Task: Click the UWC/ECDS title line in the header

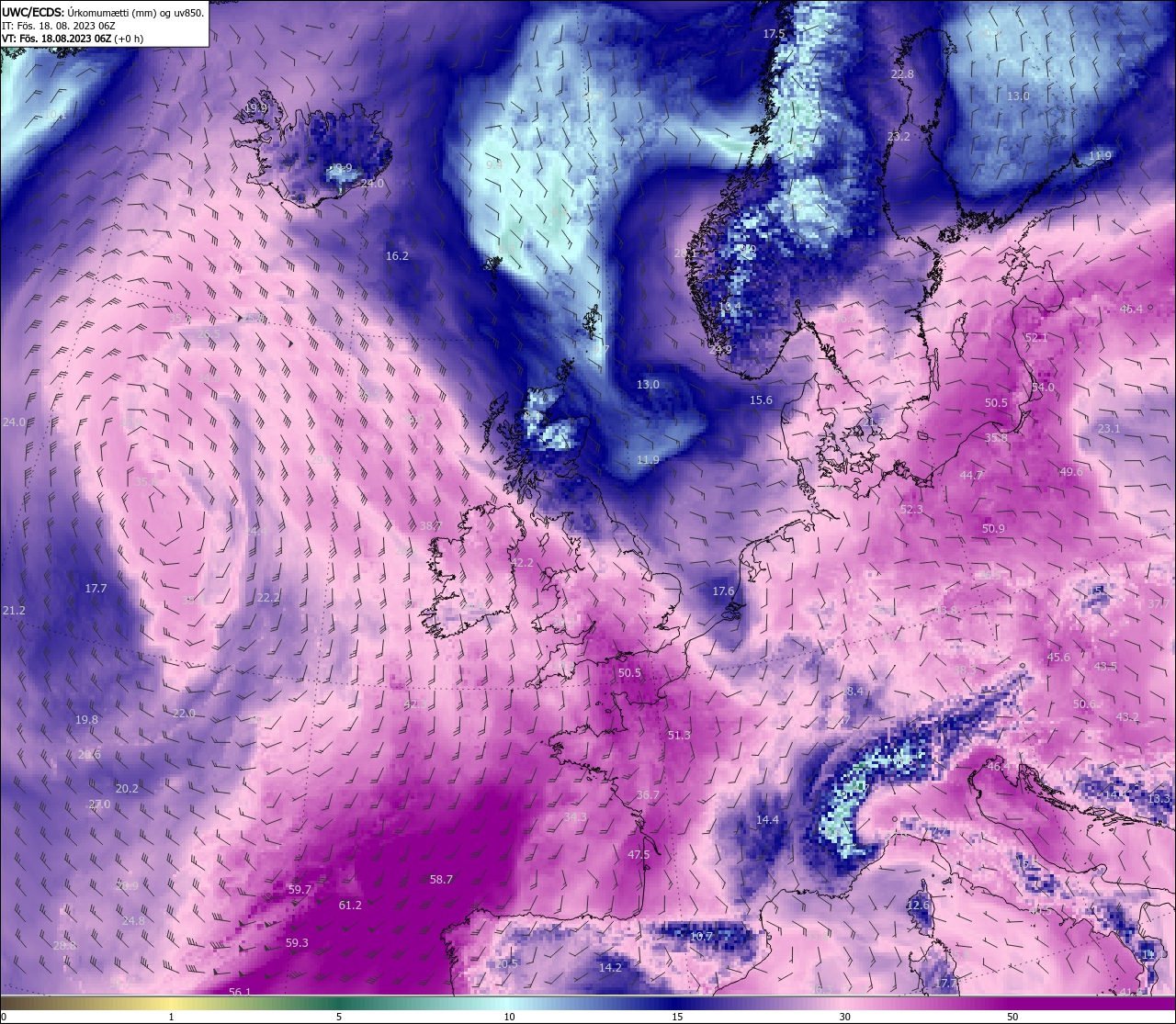Action: 103,12
